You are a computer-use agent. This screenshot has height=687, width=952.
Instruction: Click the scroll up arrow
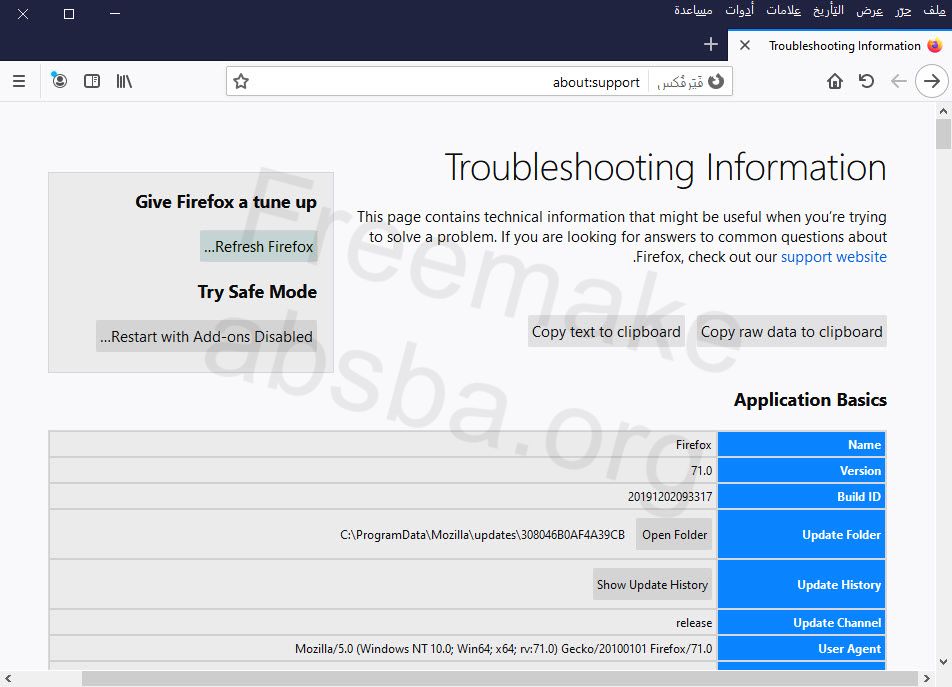[x=943, y=111]
